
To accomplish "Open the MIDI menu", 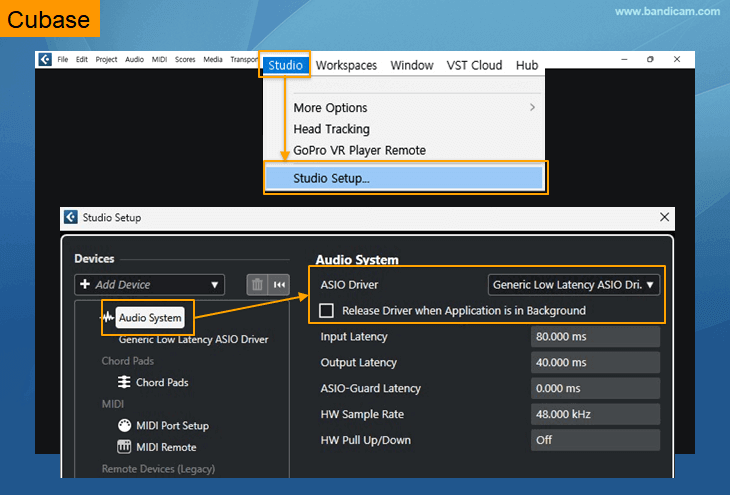I will [x=160, y=60].
